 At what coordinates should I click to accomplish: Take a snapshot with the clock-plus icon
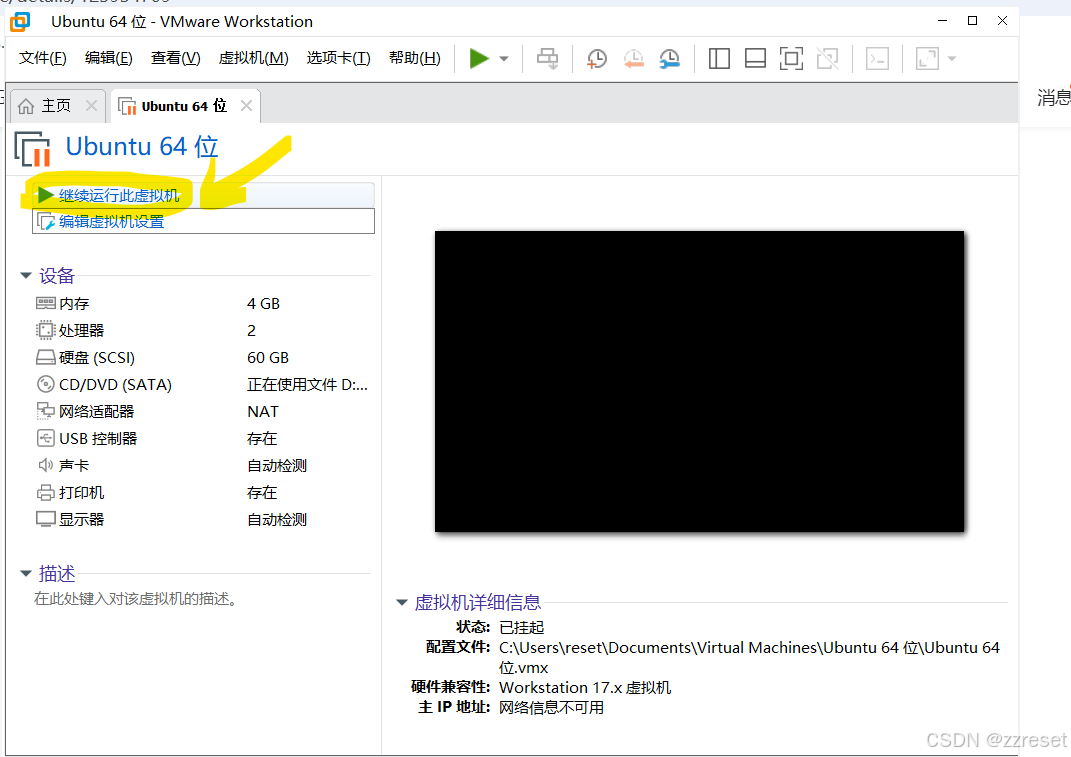pos(596,59)
